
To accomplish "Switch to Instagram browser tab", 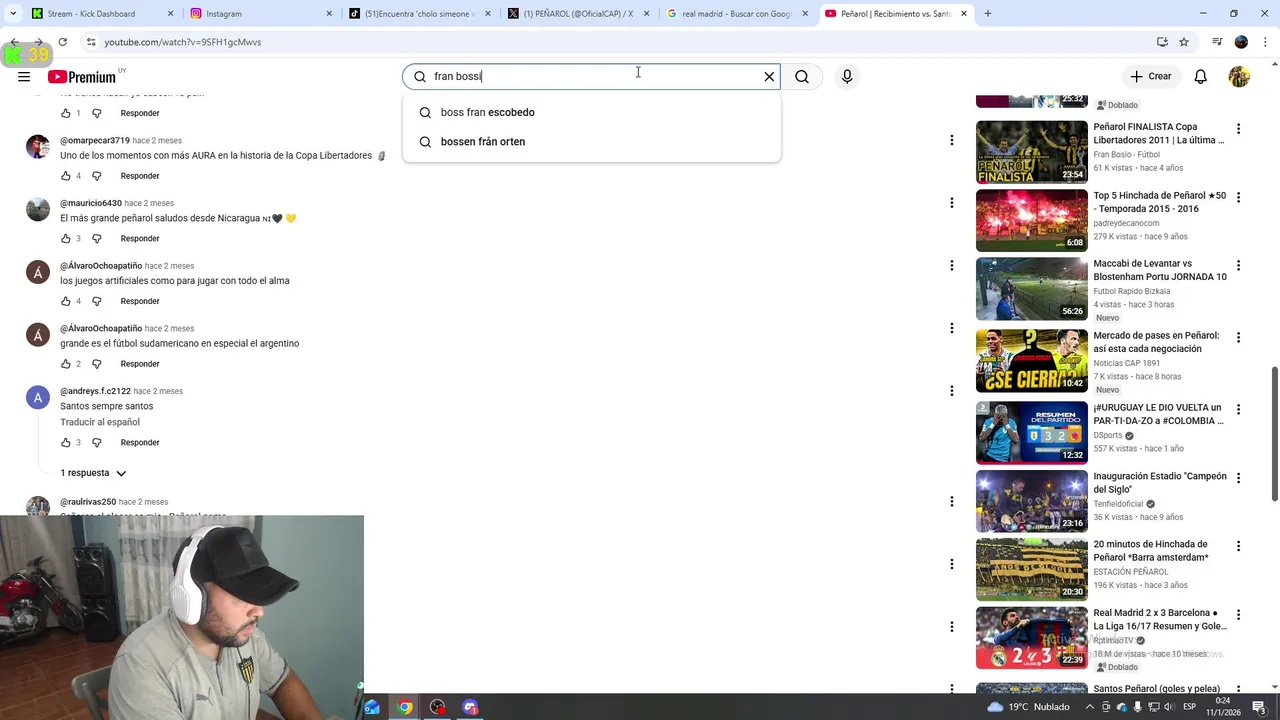I will pyautogui.click(x=260, y=14).
